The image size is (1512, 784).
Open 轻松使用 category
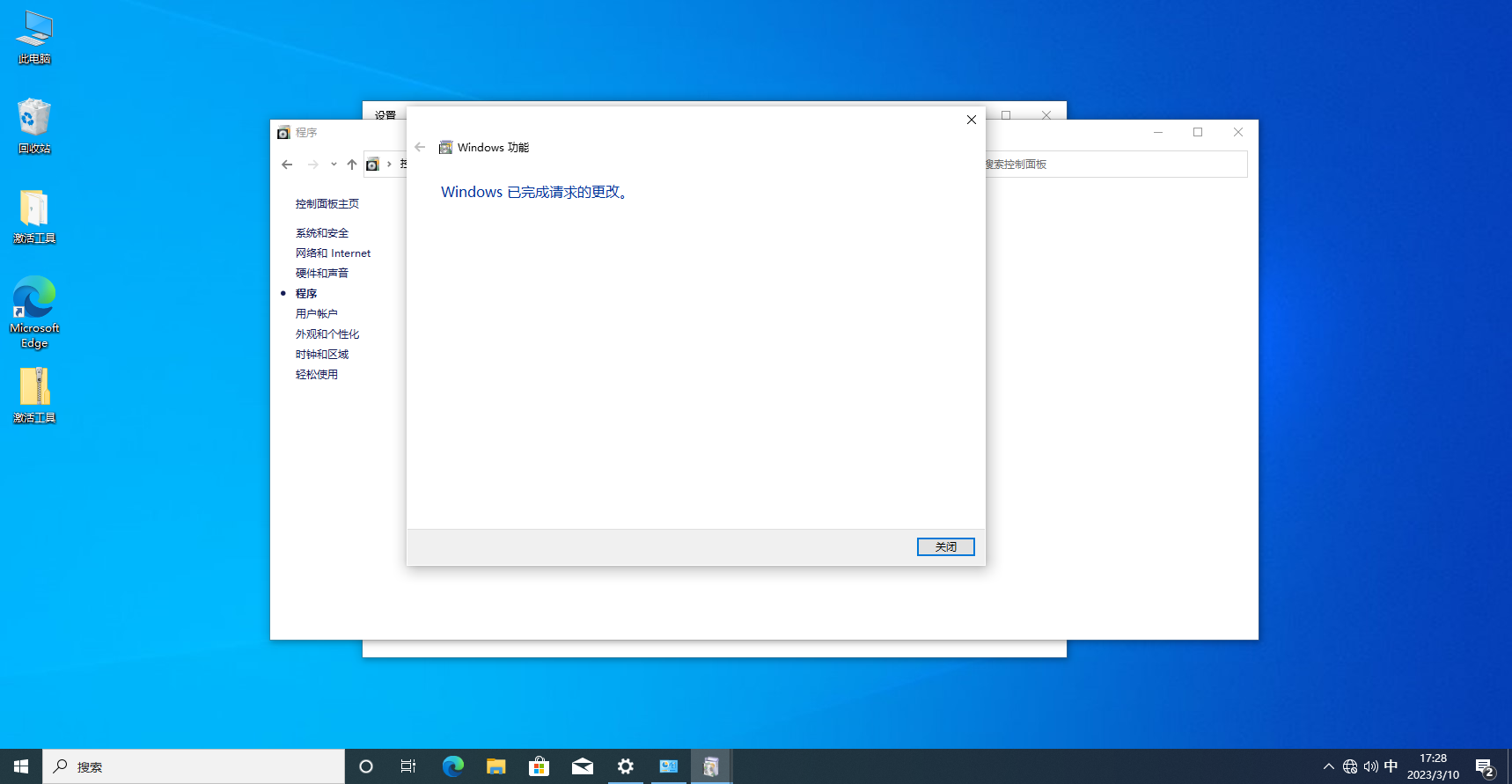pyautogui.click(x=317, y=375)
